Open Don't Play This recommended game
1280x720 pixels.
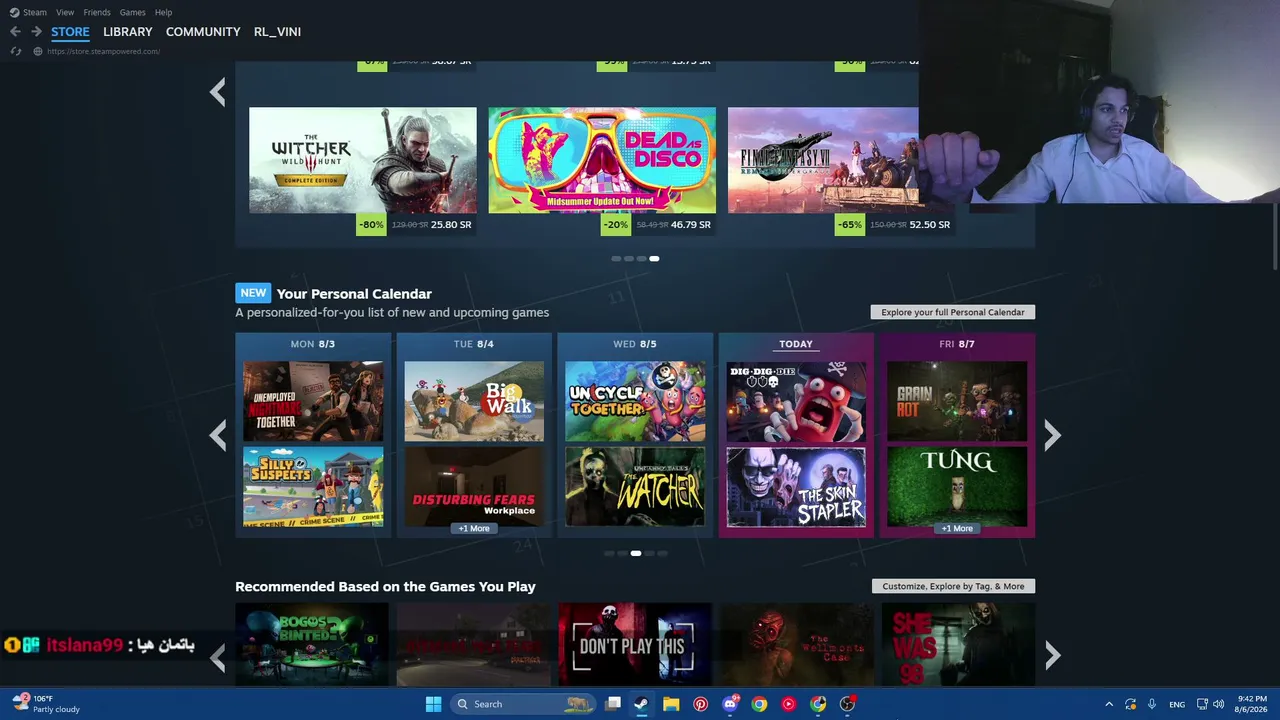(x=635, y=644)
